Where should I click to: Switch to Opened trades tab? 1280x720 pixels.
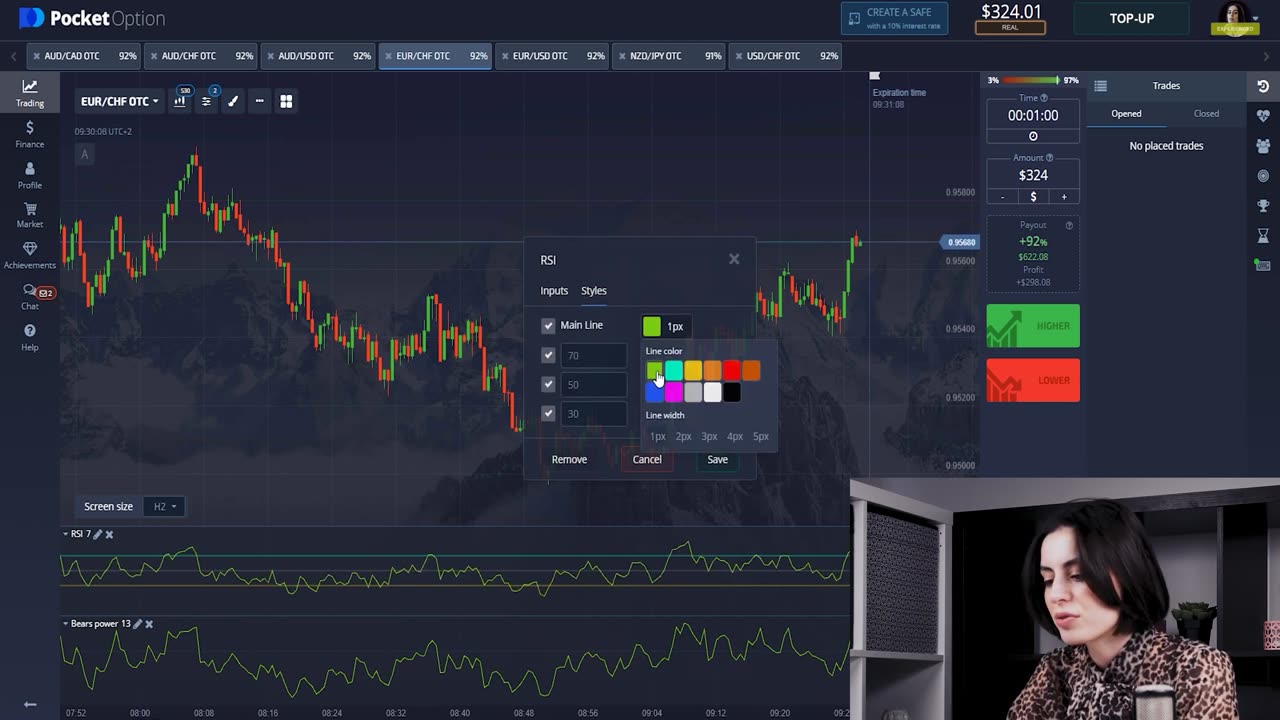point(1126,114)
